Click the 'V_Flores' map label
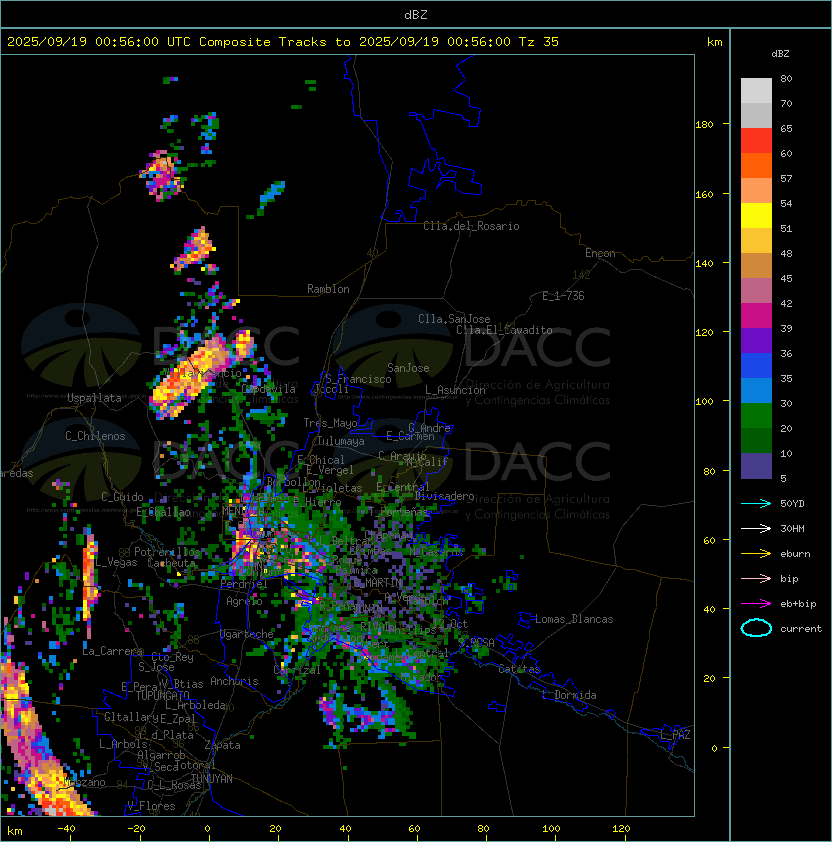 pos(151,806)
